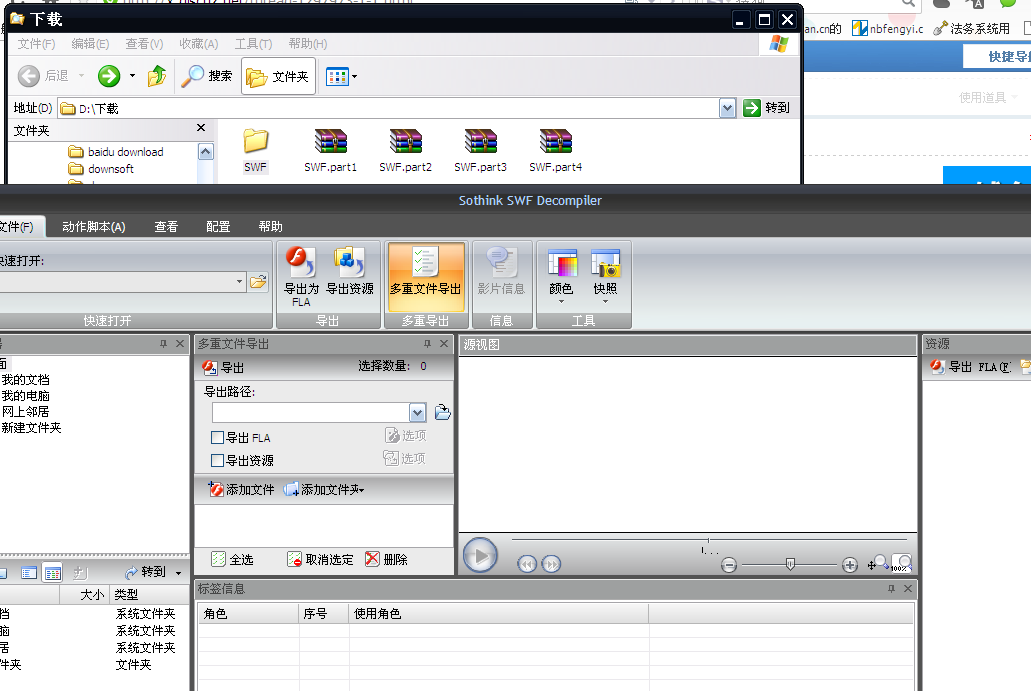Switch to the 查看 tab in Sothink
Image resolution: width=1031 pixels, height=691 pixels.
click(166, 227)
